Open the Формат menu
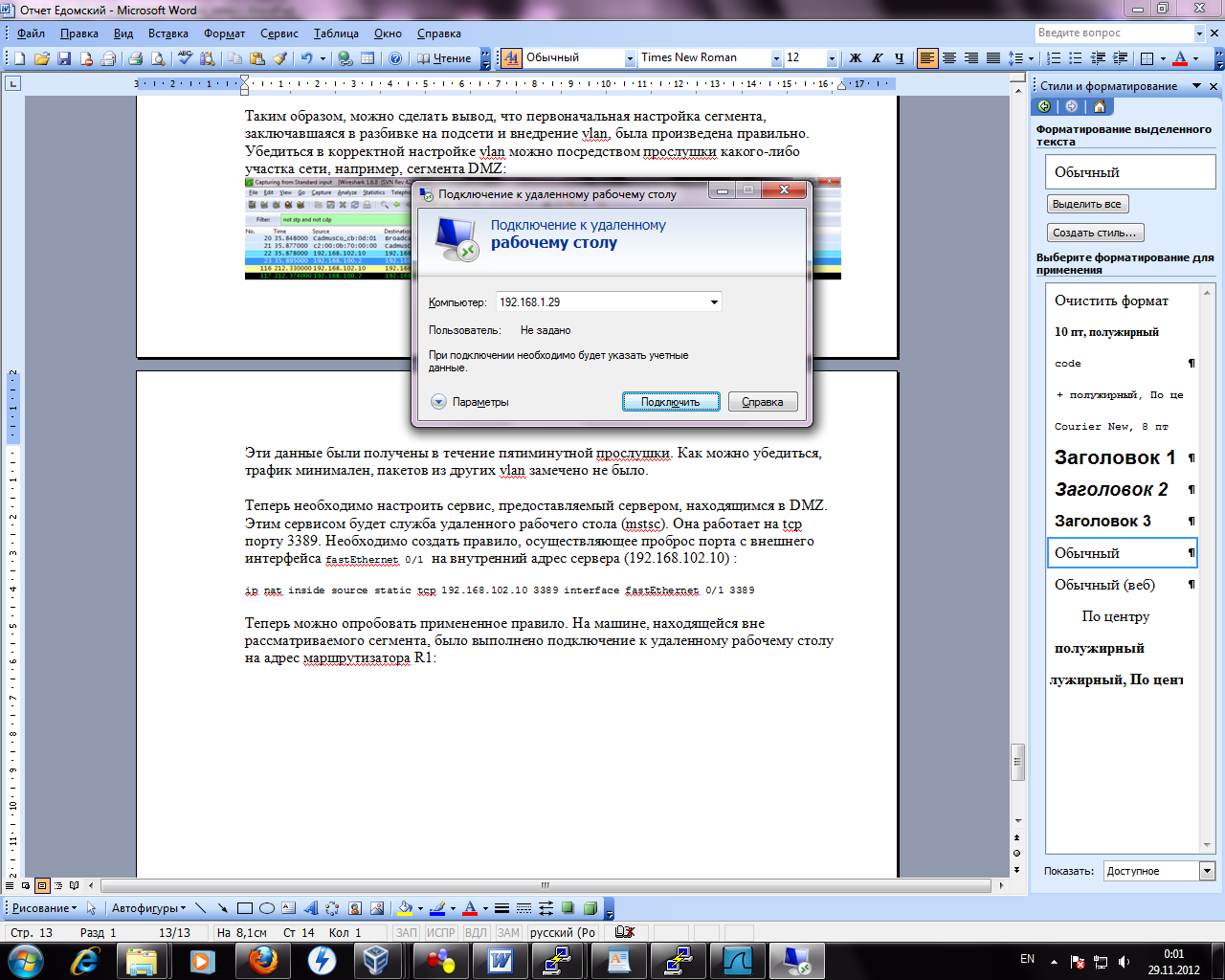The image size is (1225, 980). [225, 33]
